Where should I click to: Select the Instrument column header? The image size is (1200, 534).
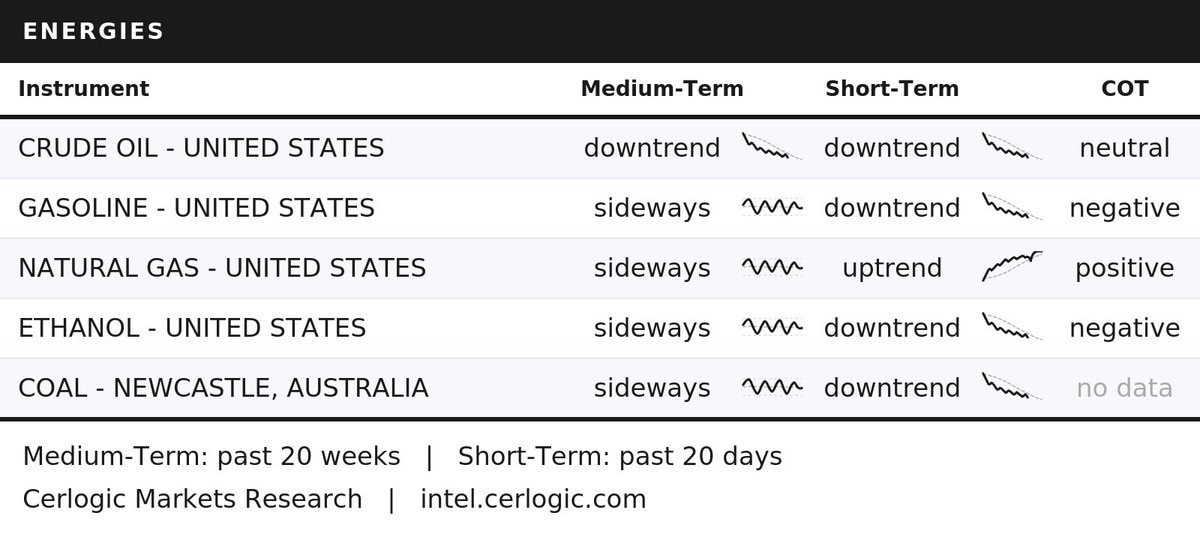click(84, 88)
